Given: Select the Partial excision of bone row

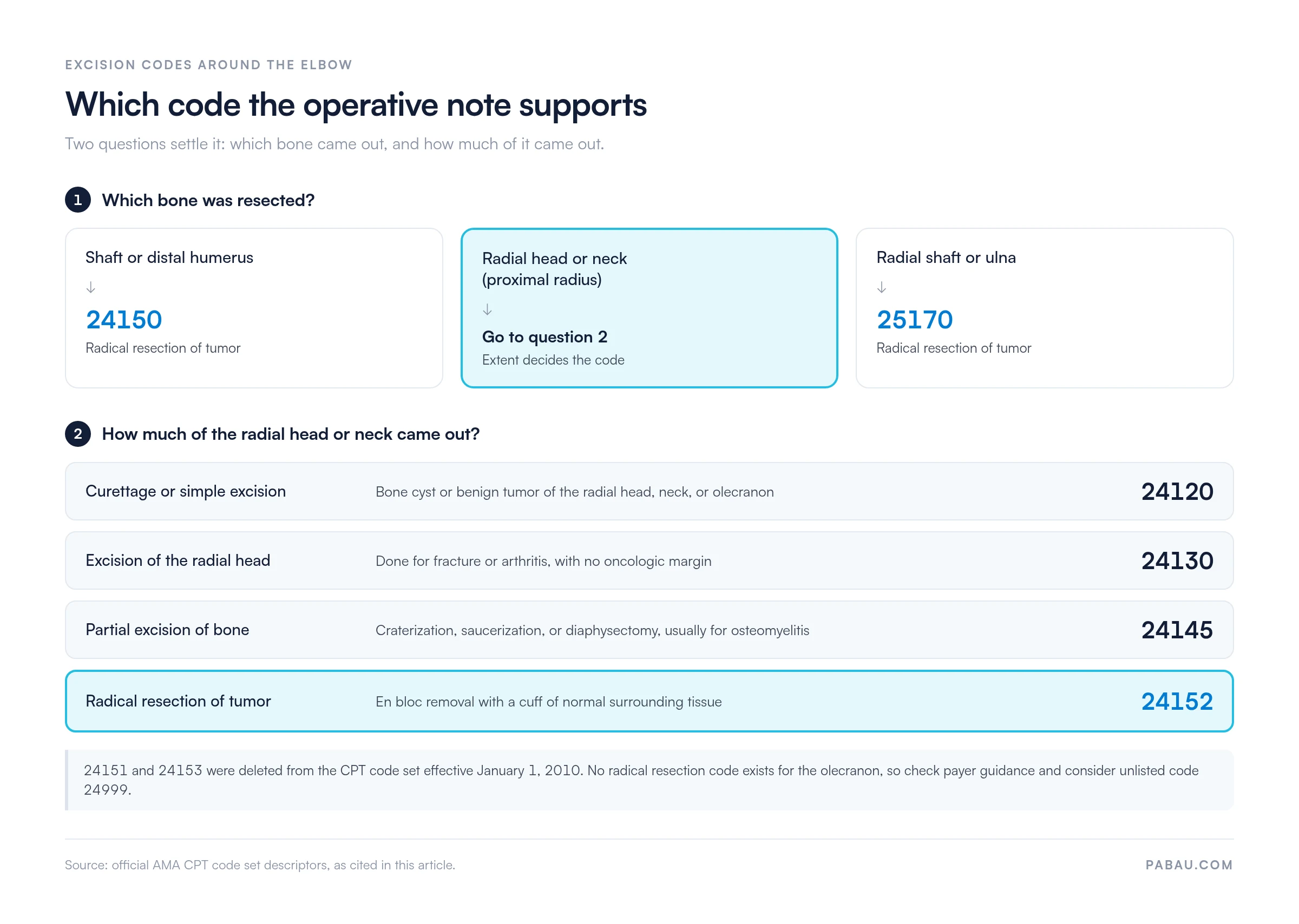Looking at the screenshot, I should (649, 630).
